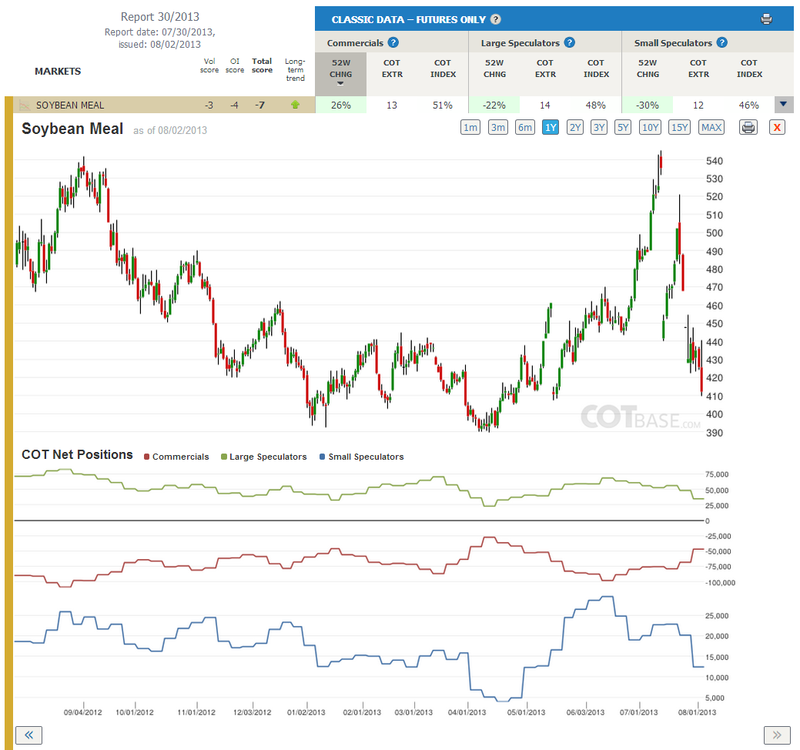
Task: Click the 46% Small Speculators COT index value
Action: (x=748, y=105)
